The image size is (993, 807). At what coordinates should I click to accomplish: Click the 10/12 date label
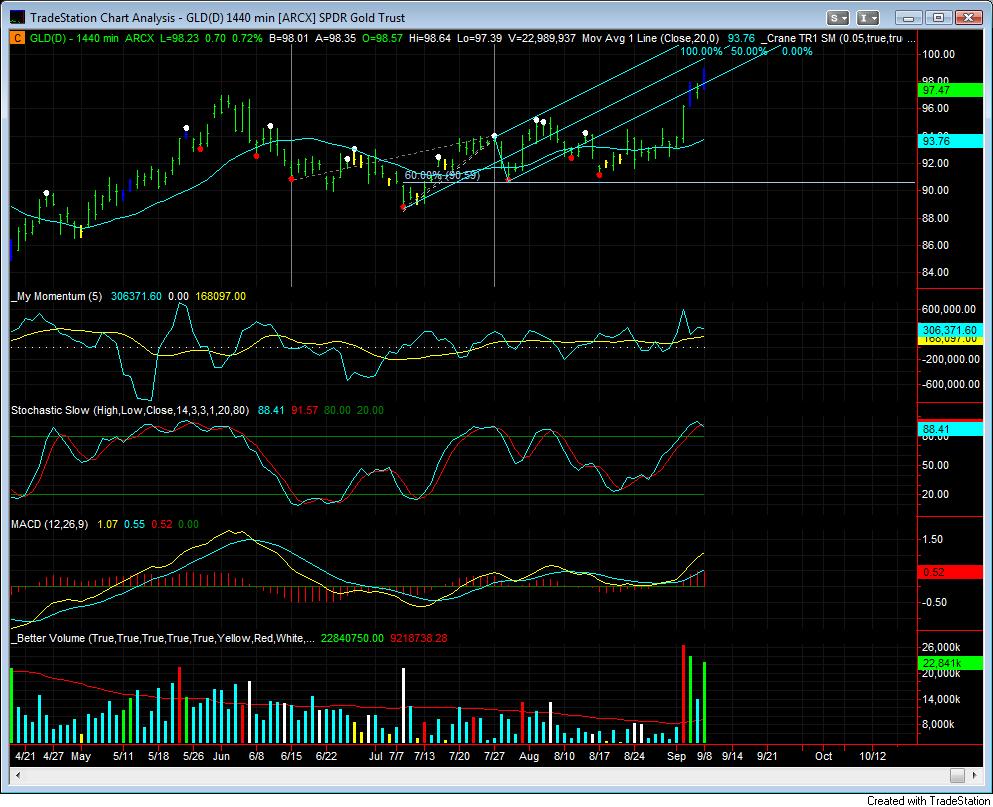click(872, 756)
